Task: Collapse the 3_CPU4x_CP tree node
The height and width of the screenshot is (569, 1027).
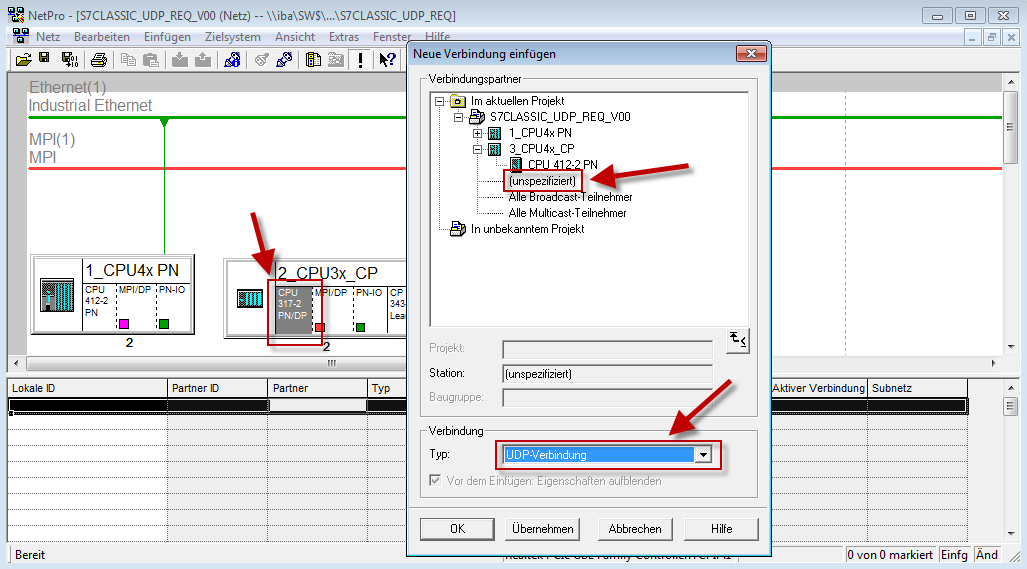Action: pyautogui.click(x=477, y=149)
